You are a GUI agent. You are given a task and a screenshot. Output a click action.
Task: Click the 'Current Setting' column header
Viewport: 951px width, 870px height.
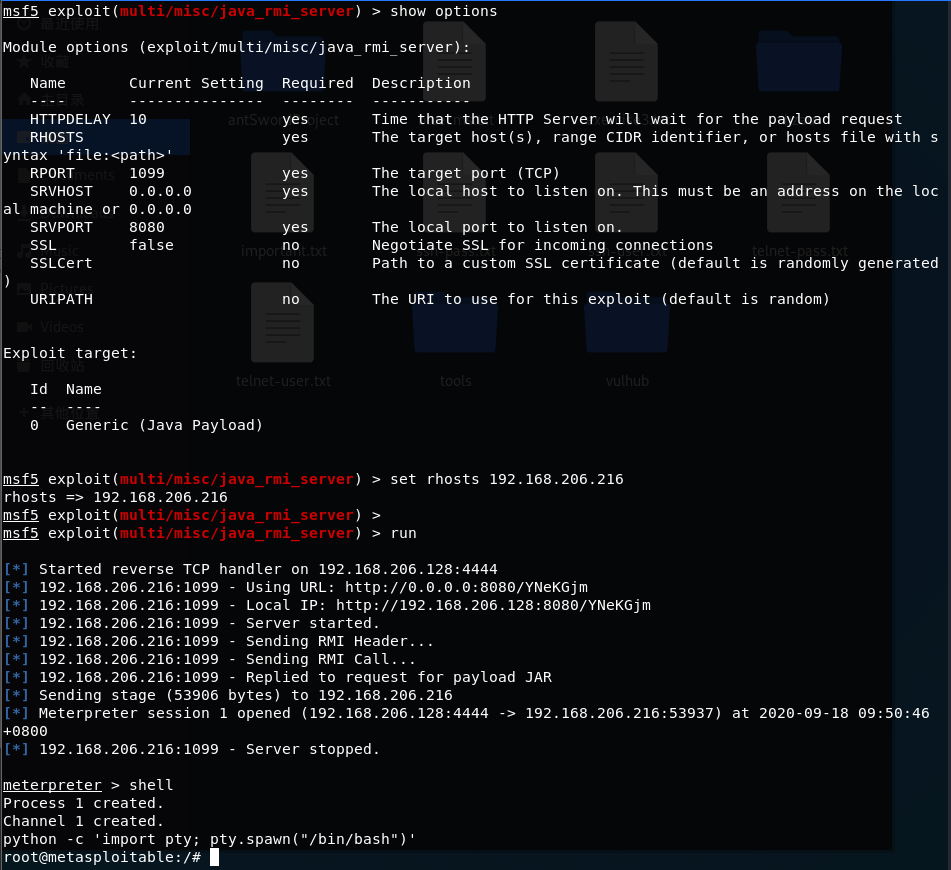(197, 83)
